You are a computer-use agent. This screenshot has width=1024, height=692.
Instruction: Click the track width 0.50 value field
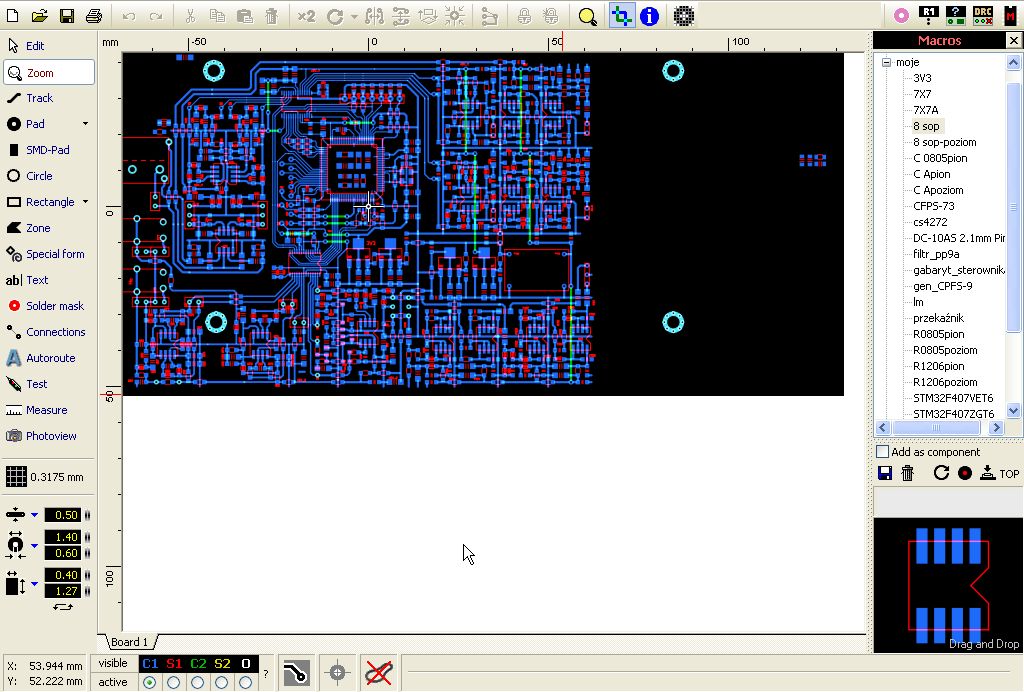(66, 515)
